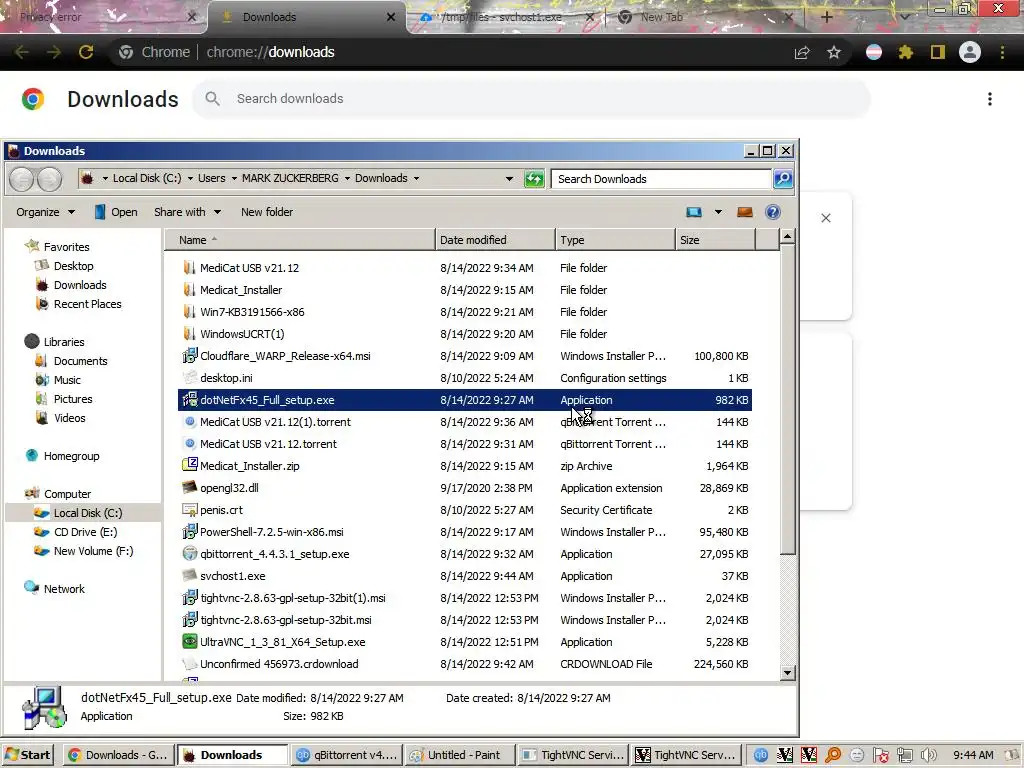Viewport: 1024px width, 768px height.
Task: Select the Documents library
Action: [80, 360]
